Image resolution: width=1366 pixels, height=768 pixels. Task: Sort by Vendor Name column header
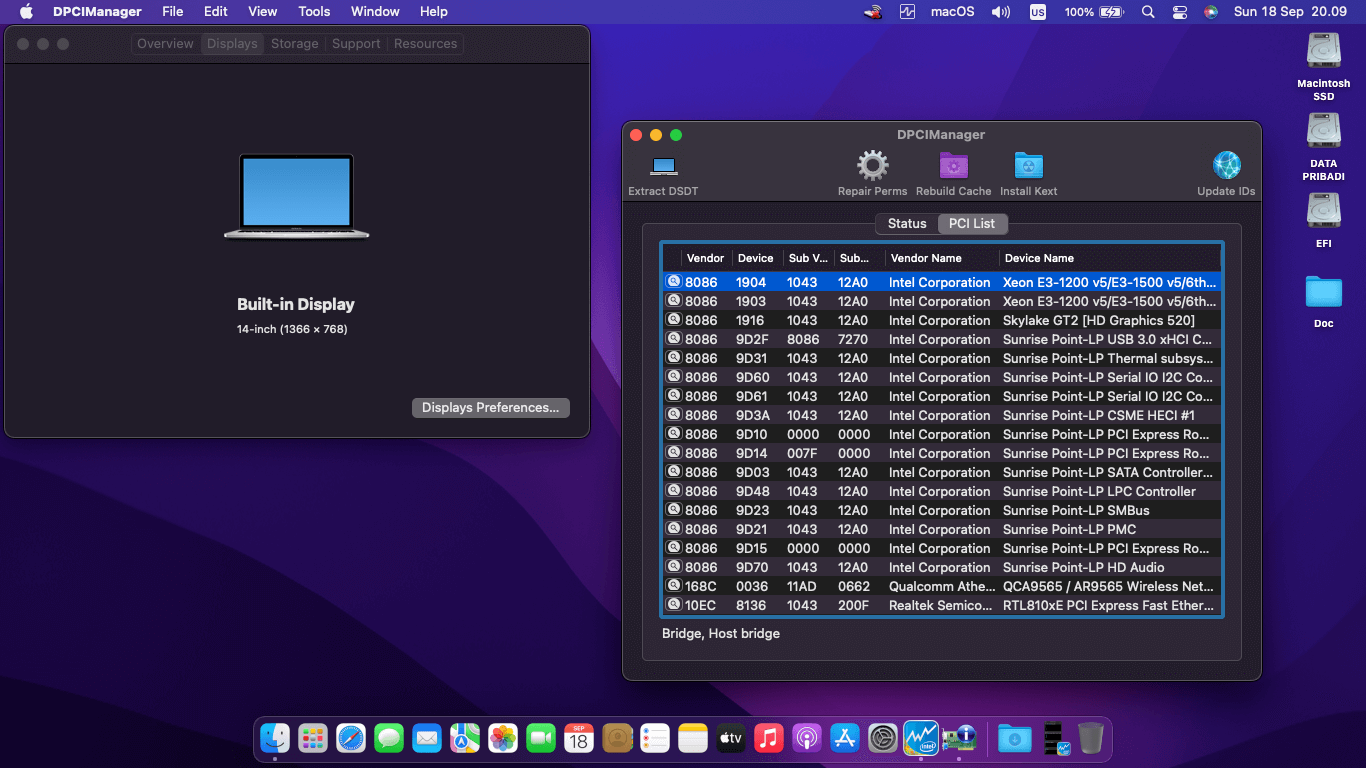tap(942, 258)
